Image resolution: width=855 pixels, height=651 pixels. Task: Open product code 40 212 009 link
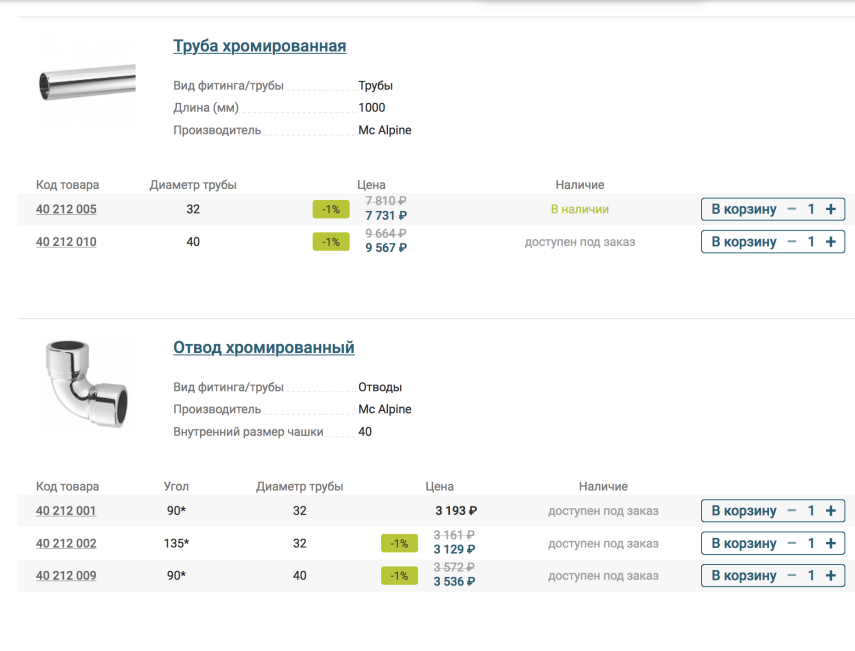(66, 576)
